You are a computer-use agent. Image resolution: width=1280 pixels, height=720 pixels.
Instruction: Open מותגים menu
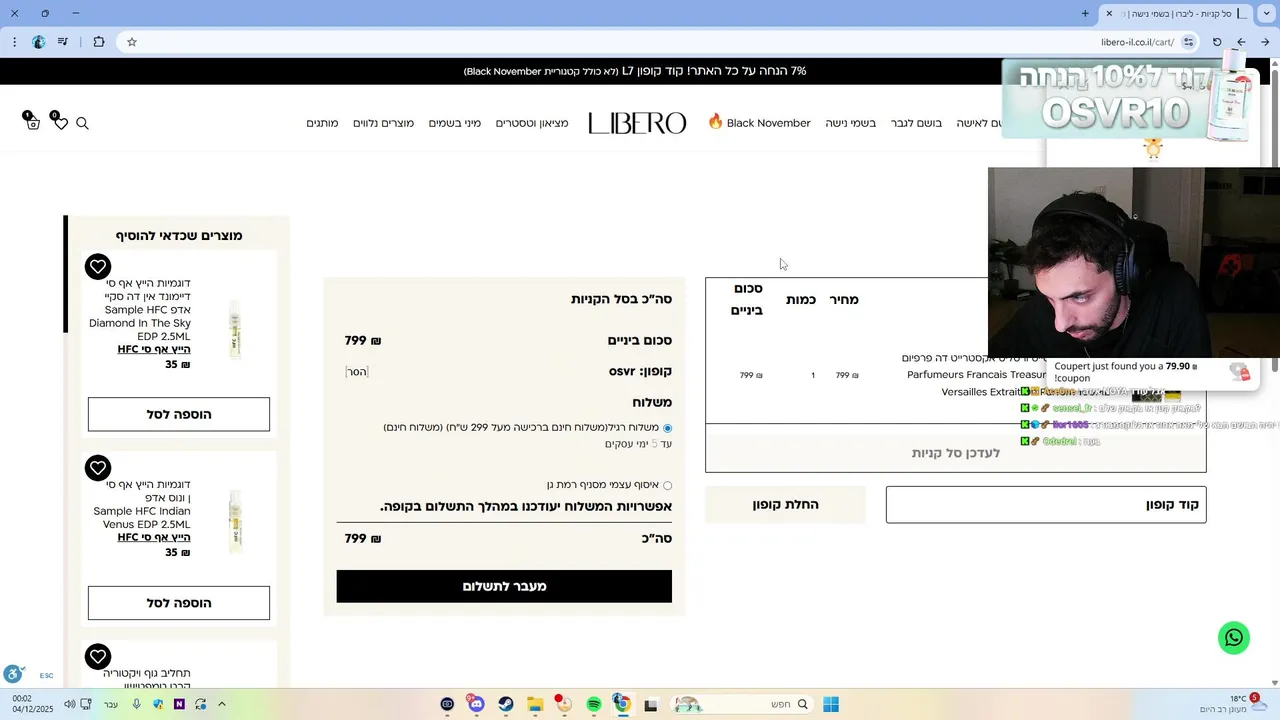click(322, 123)
